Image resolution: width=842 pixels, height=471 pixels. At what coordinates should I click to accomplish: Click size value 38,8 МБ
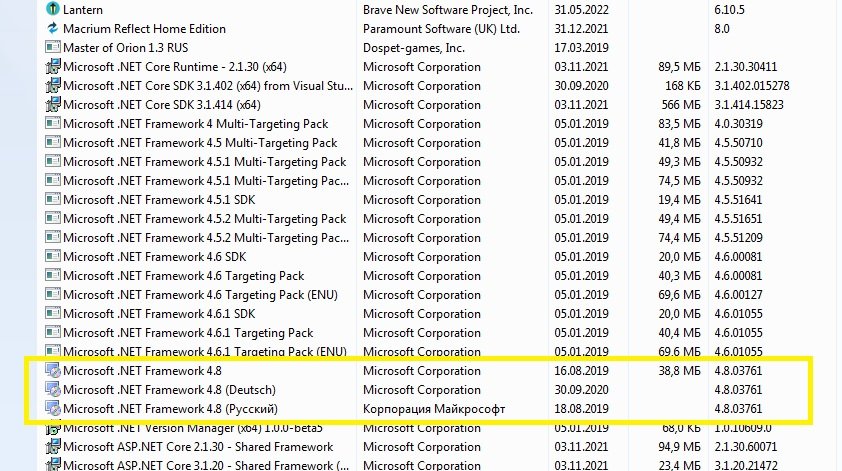click(x=679, y=371)
